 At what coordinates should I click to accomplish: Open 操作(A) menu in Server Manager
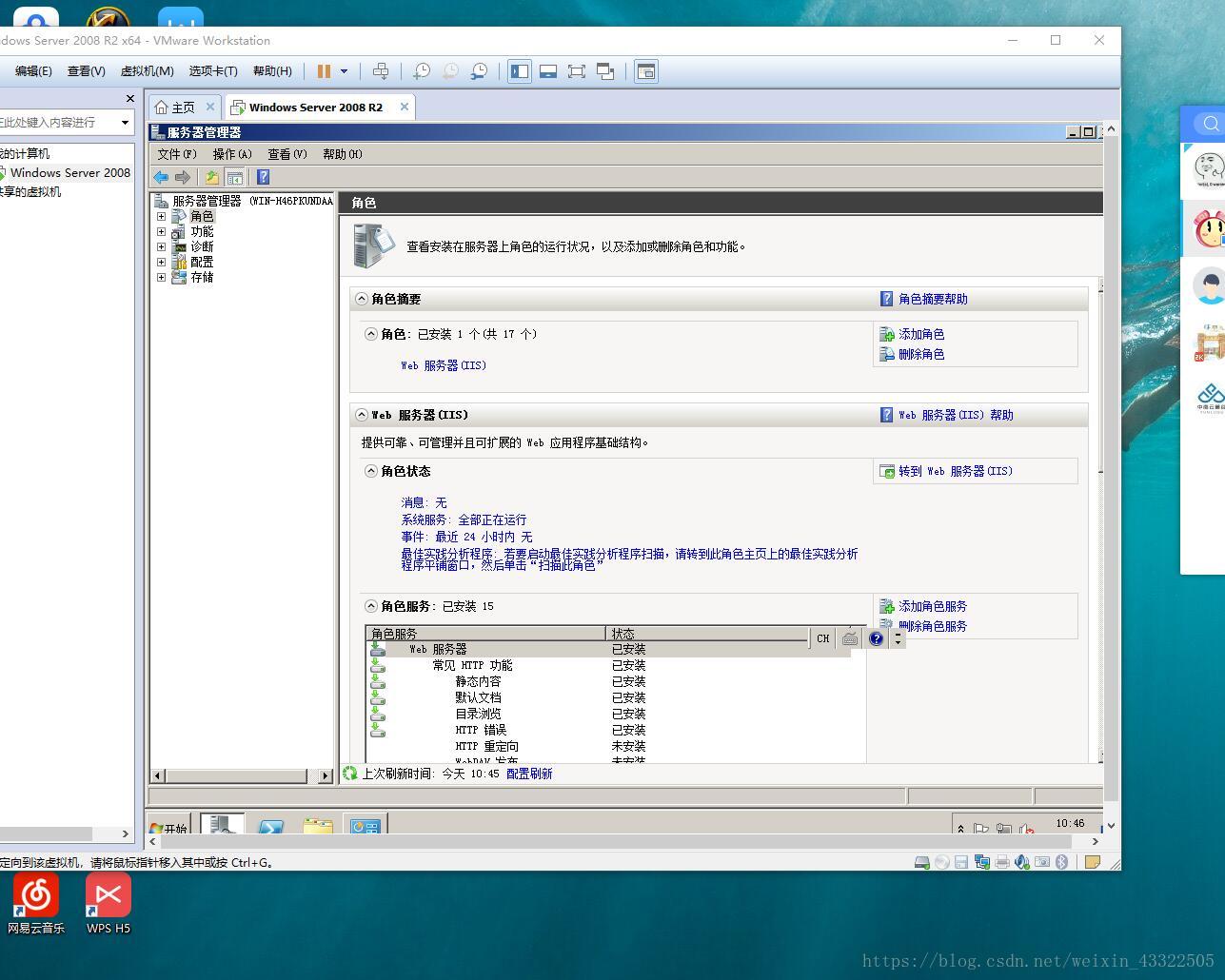point(232,154)
